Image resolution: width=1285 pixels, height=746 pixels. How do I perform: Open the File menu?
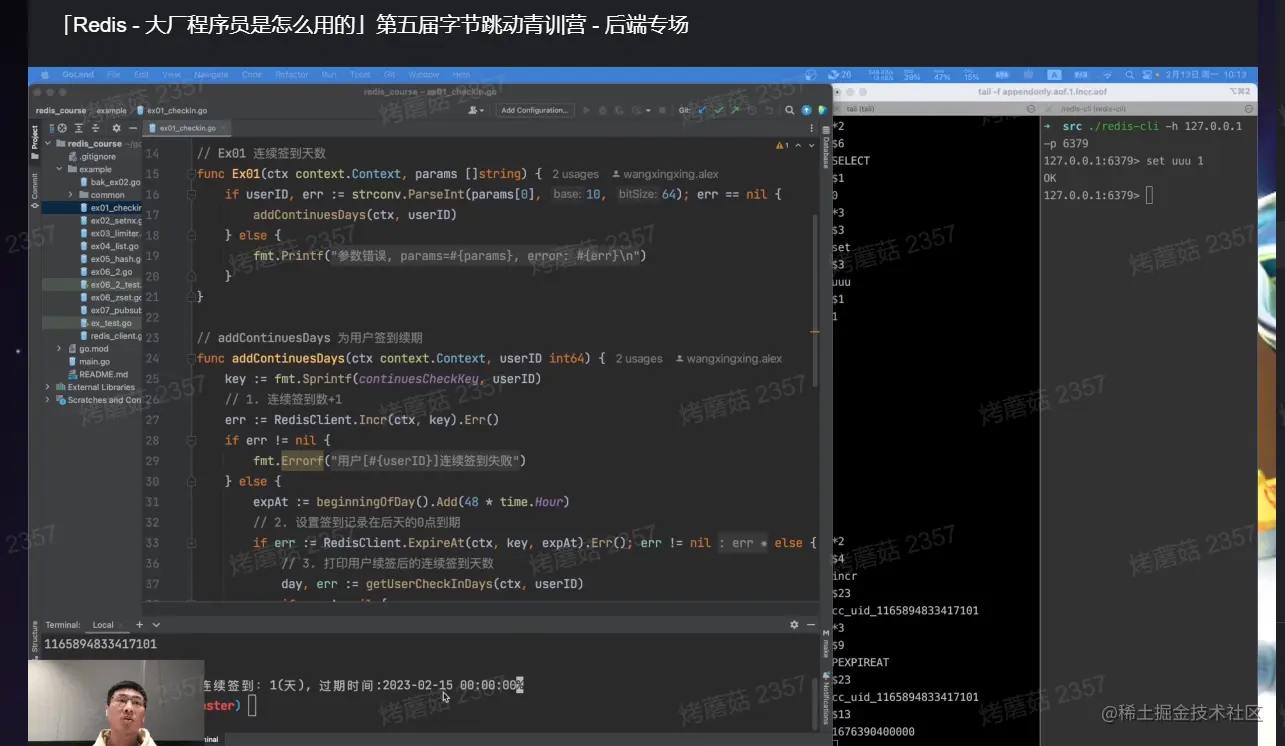tap(114, 75)
